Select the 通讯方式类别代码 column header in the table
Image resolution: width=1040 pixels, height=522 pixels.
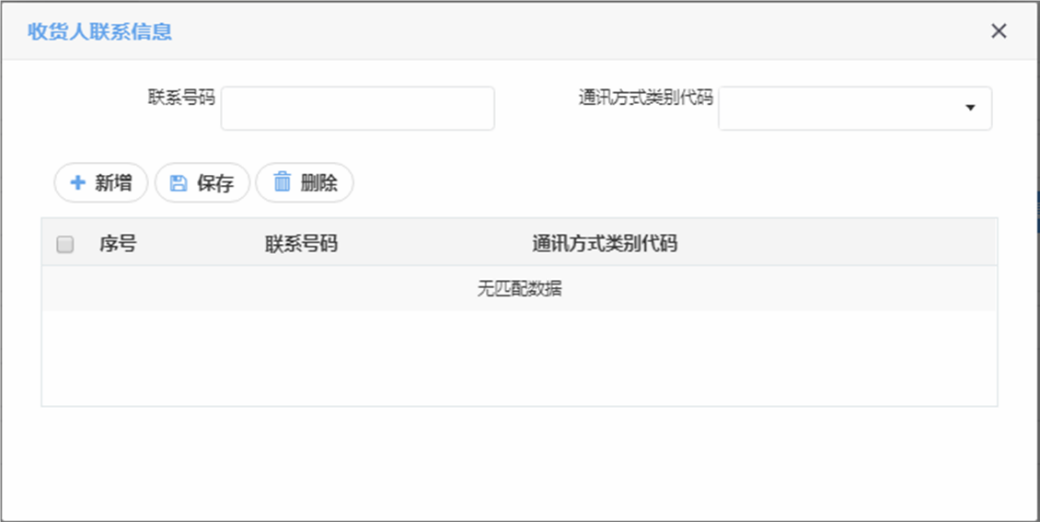pos(604,244)
